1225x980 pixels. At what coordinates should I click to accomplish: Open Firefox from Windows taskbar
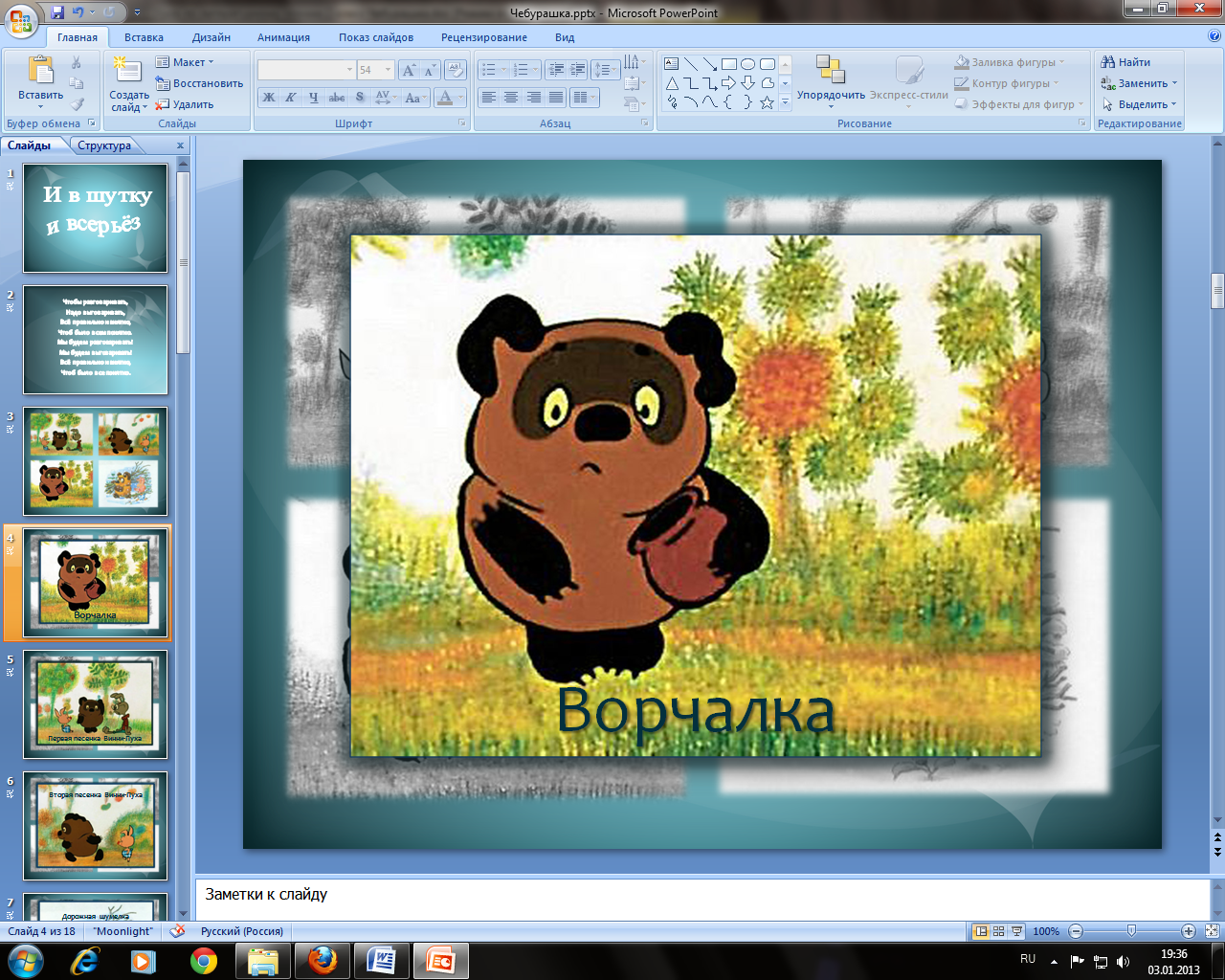point(323,959)
